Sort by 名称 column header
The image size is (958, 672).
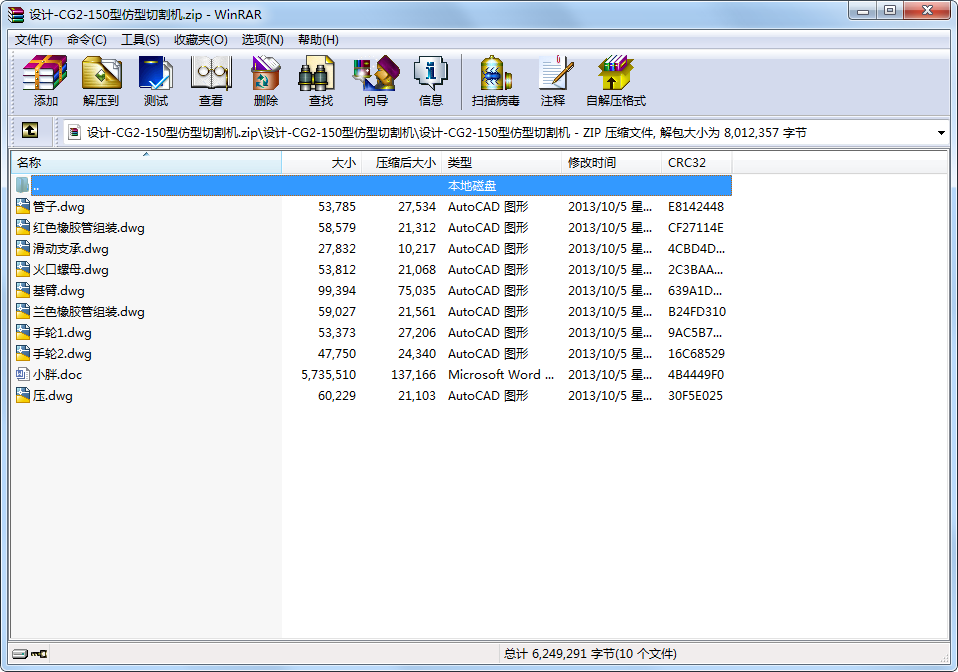[x=146, y=163]
